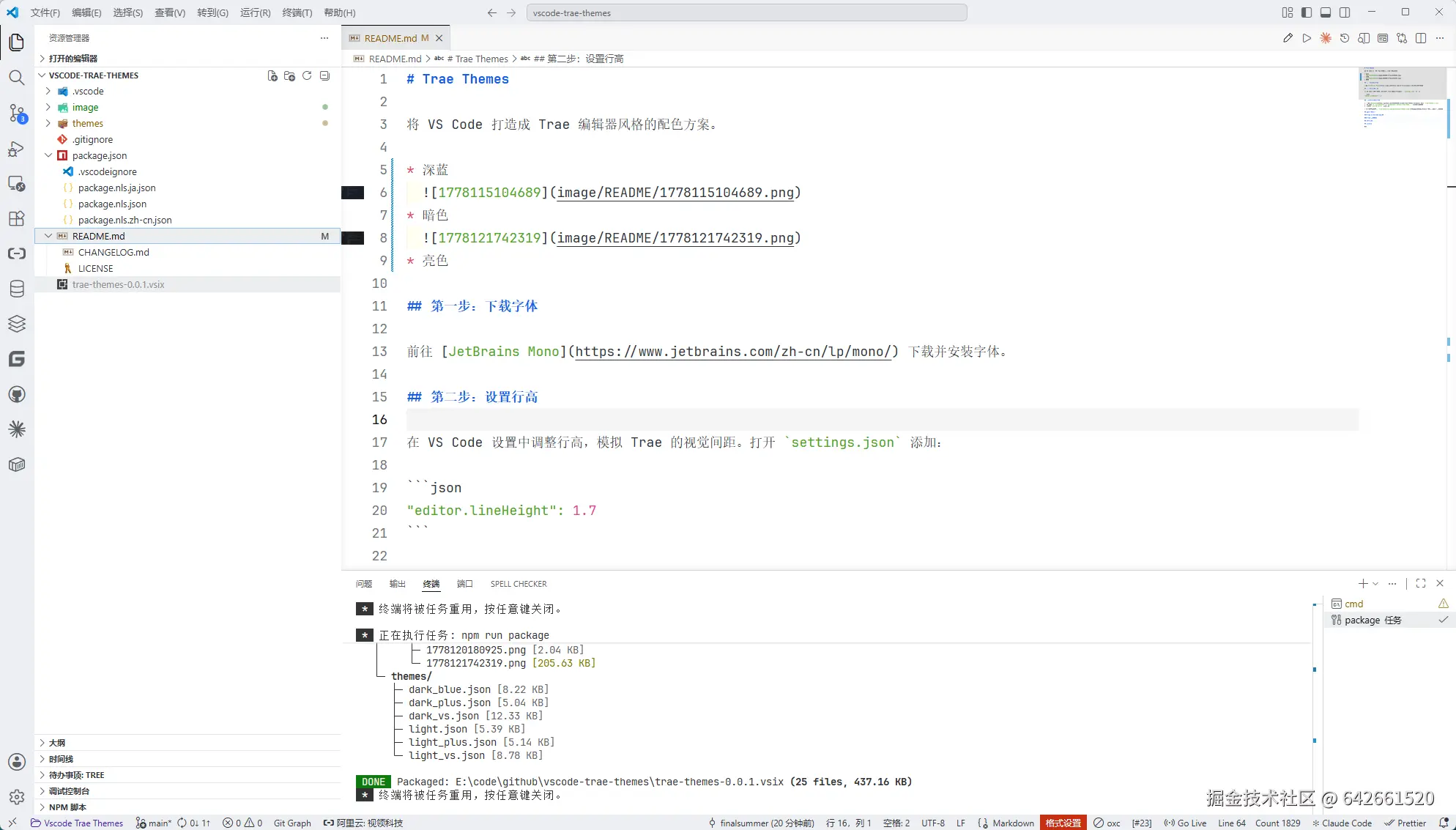
Task: Open Markdown preview to the side
Action: [1364, 38]
